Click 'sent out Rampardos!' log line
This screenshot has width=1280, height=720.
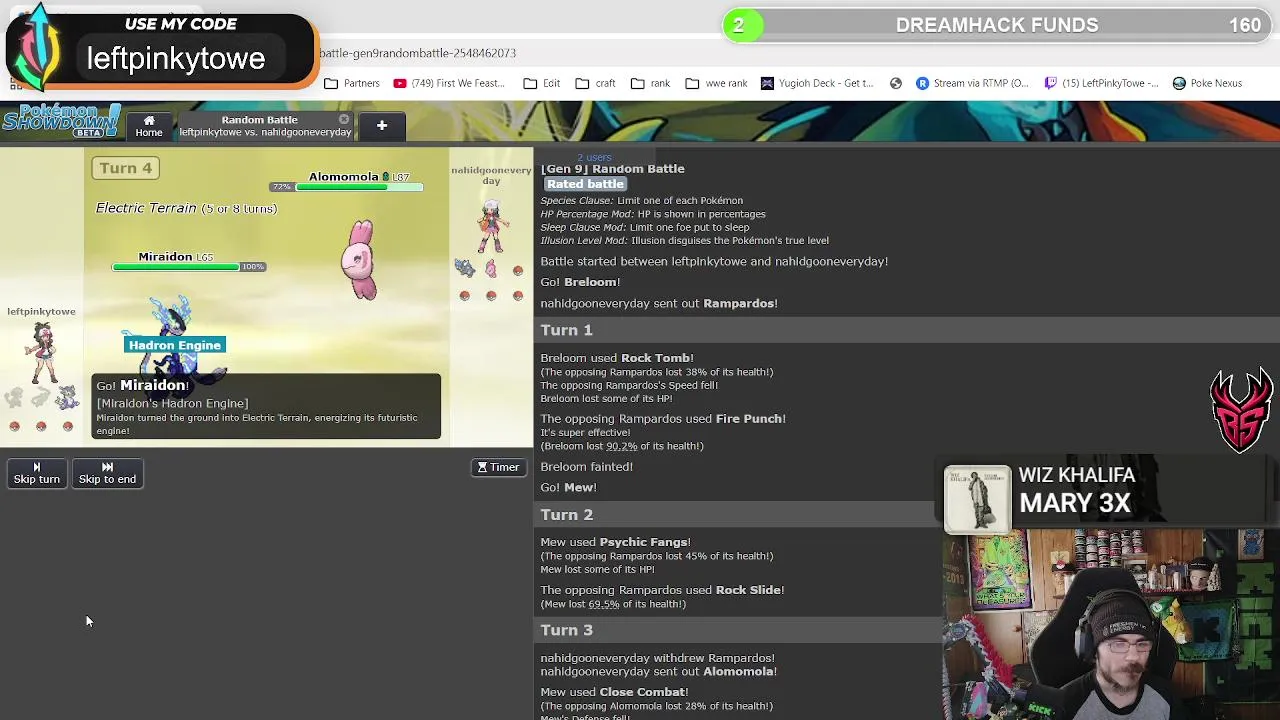pyautogui.click(x=659, y=303)
